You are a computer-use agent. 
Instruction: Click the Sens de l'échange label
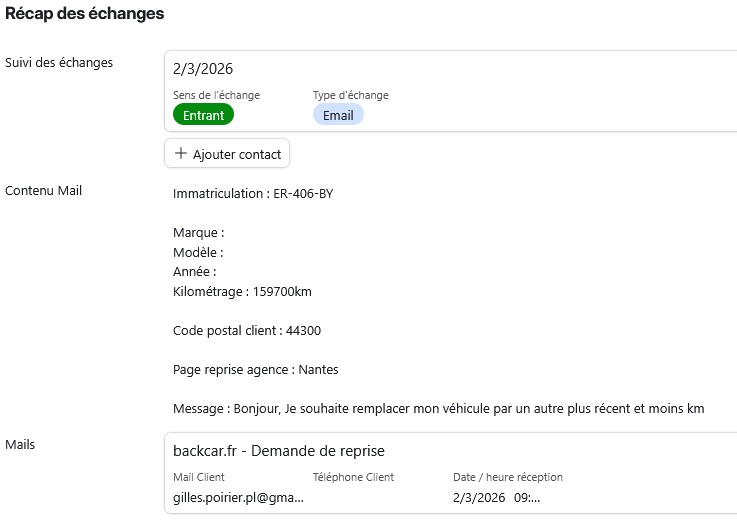tap(216, 95)
